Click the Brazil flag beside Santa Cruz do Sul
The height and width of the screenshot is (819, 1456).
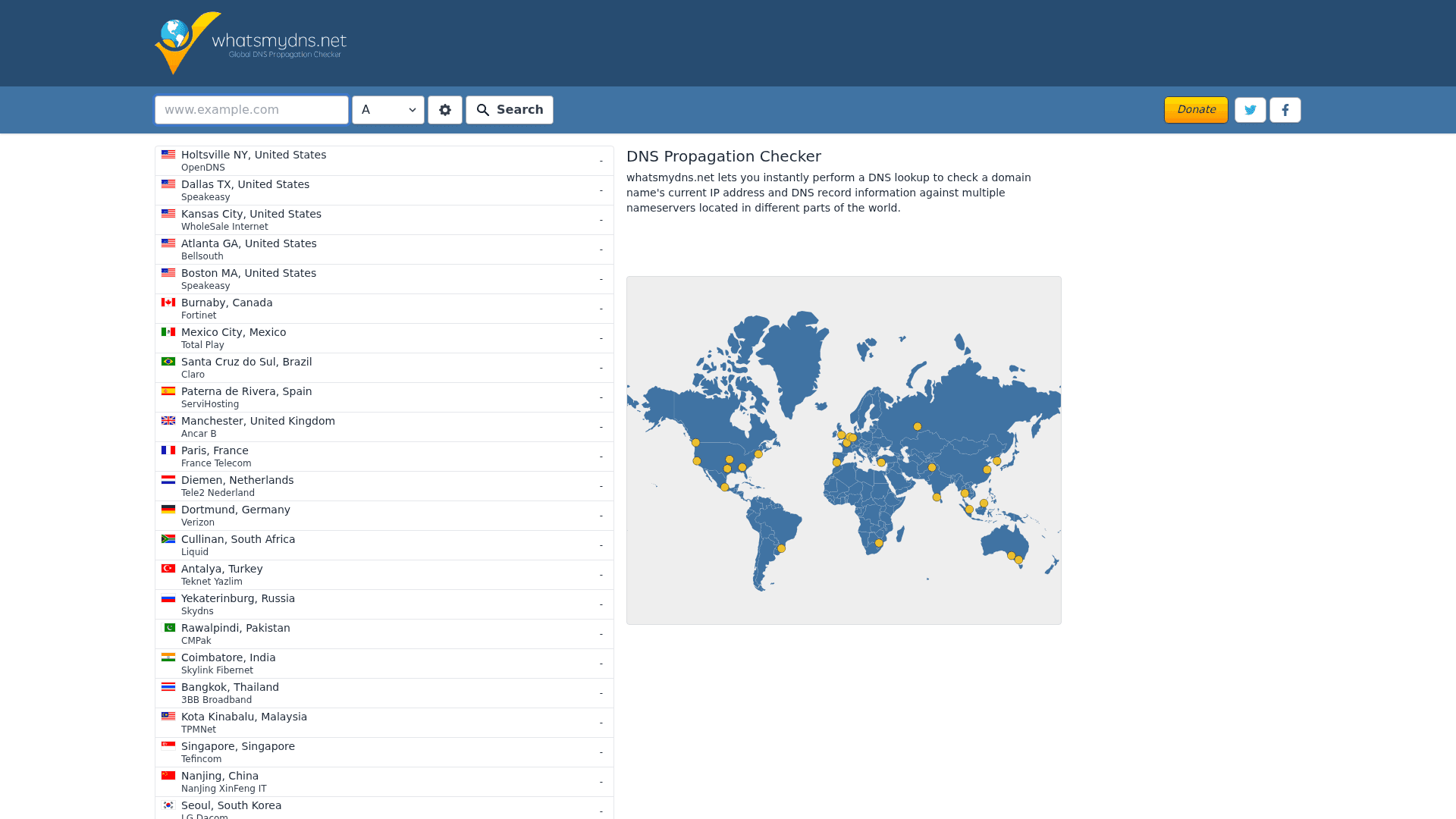[x=168, y=361]
